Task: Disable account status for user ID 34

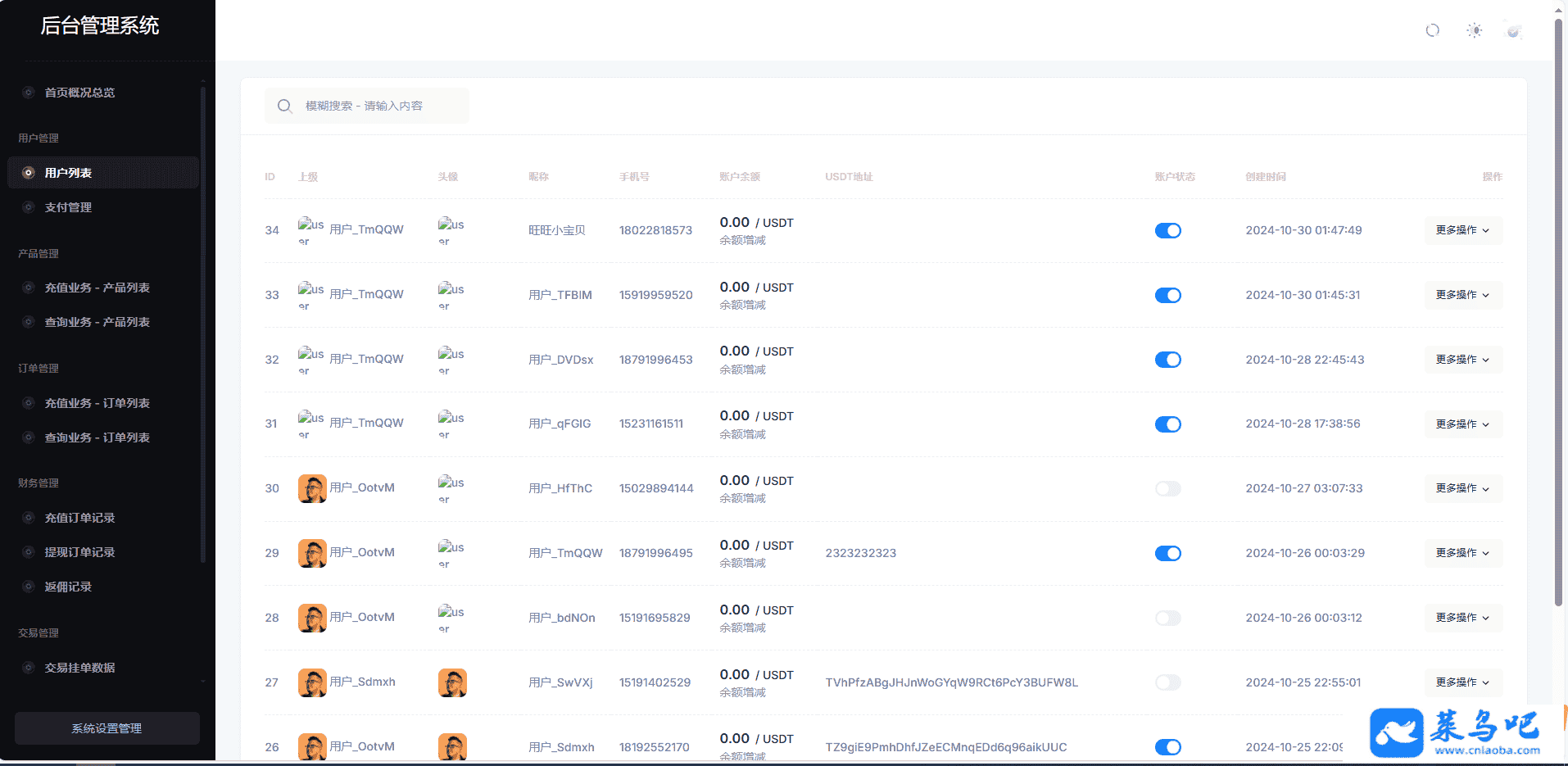Action: (1167, 231)
